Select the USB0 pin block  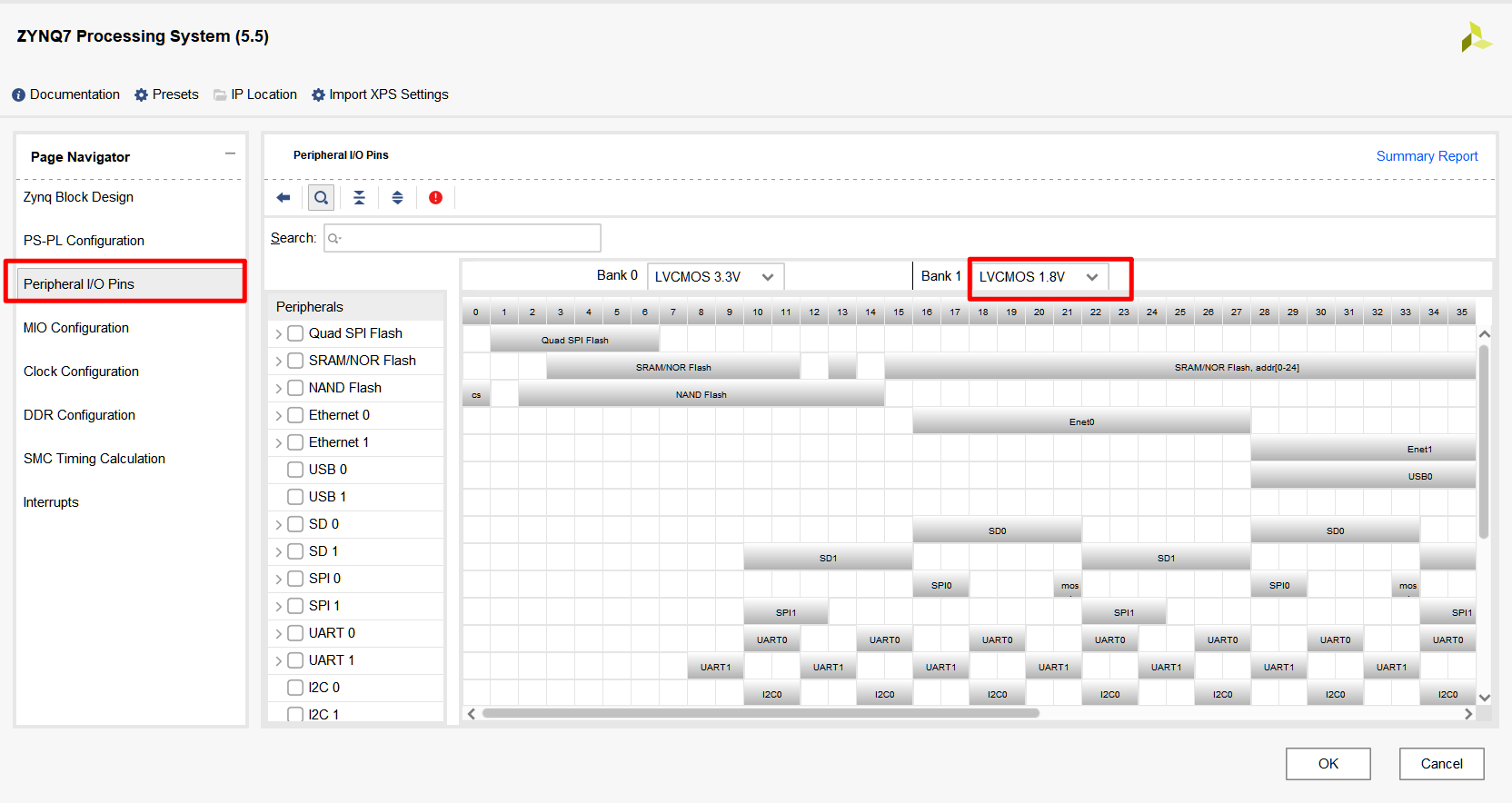pyautogui.click(x=1363, y=476)
